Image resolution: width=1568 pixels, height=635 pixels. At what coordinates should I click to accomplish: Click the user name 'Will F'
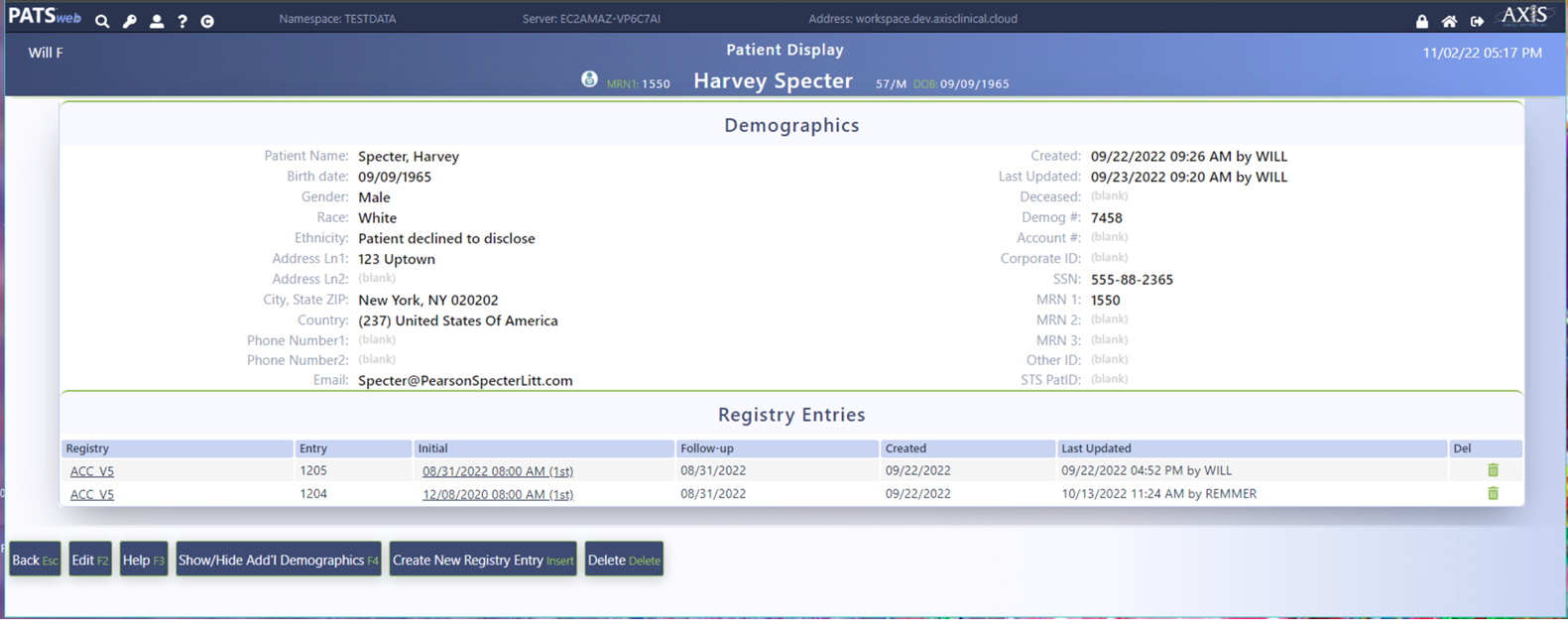pyautogui.click(x=46, y=53)
